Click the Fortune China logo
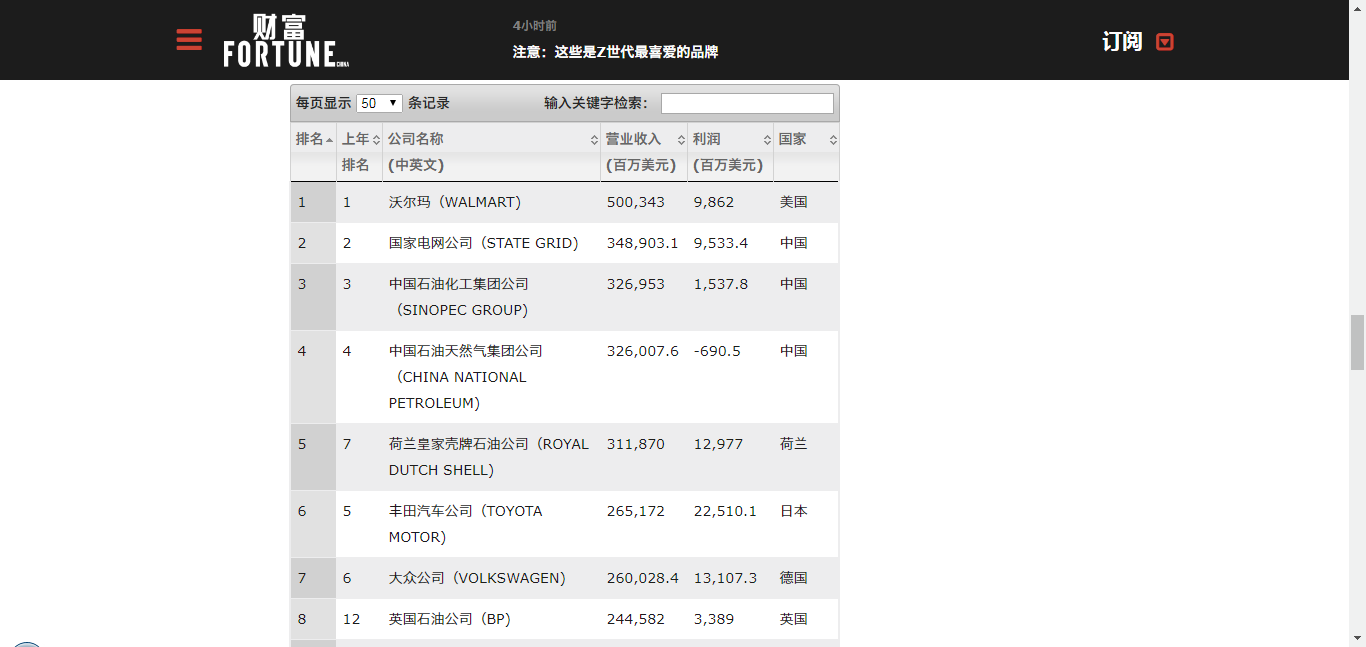Image resolution: width=1366 pixels, height=647 pixels. click(286, 40)
